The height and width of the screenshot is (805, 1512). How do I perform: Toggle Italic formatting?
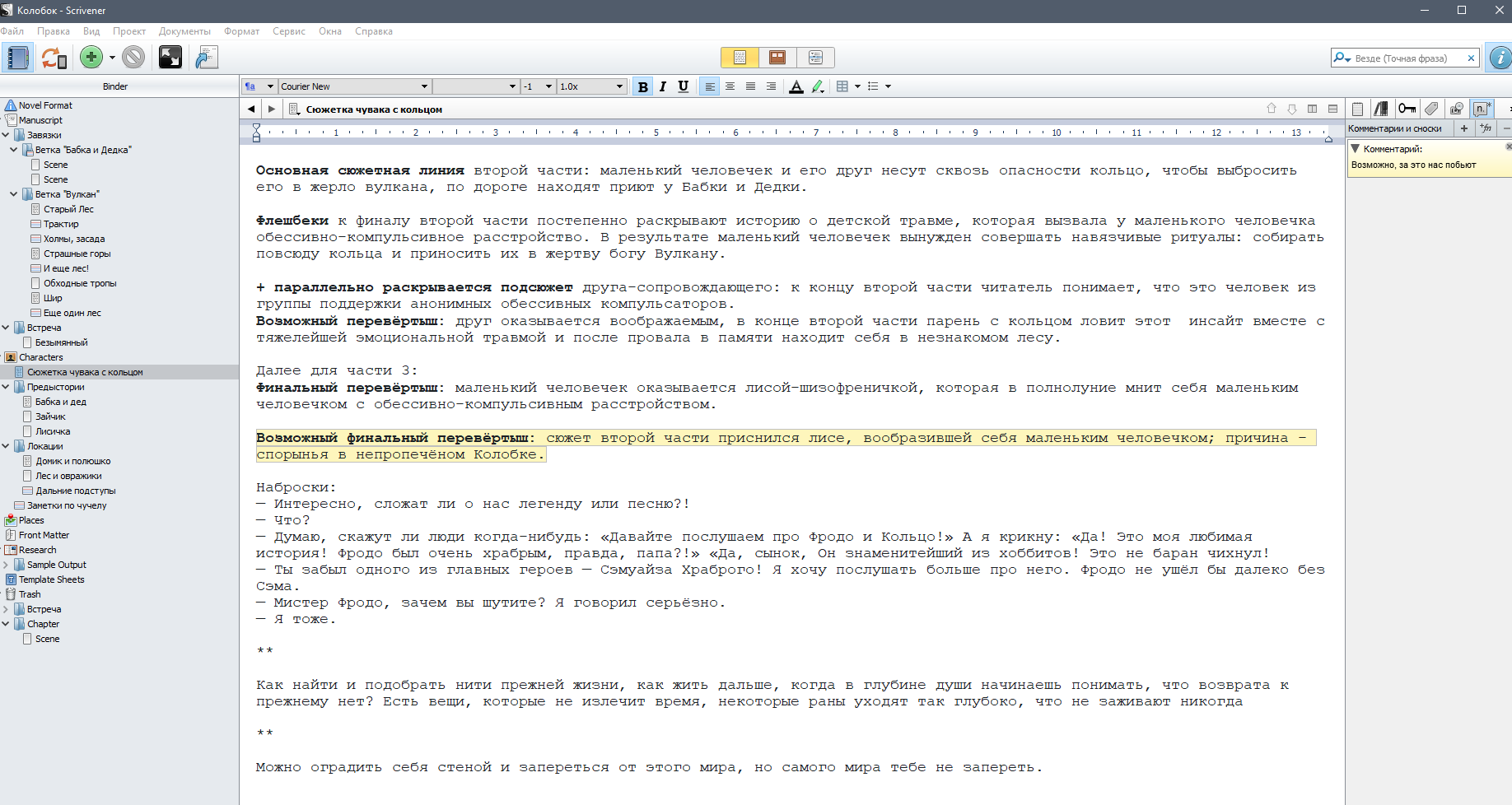click(x=662, y=86)
